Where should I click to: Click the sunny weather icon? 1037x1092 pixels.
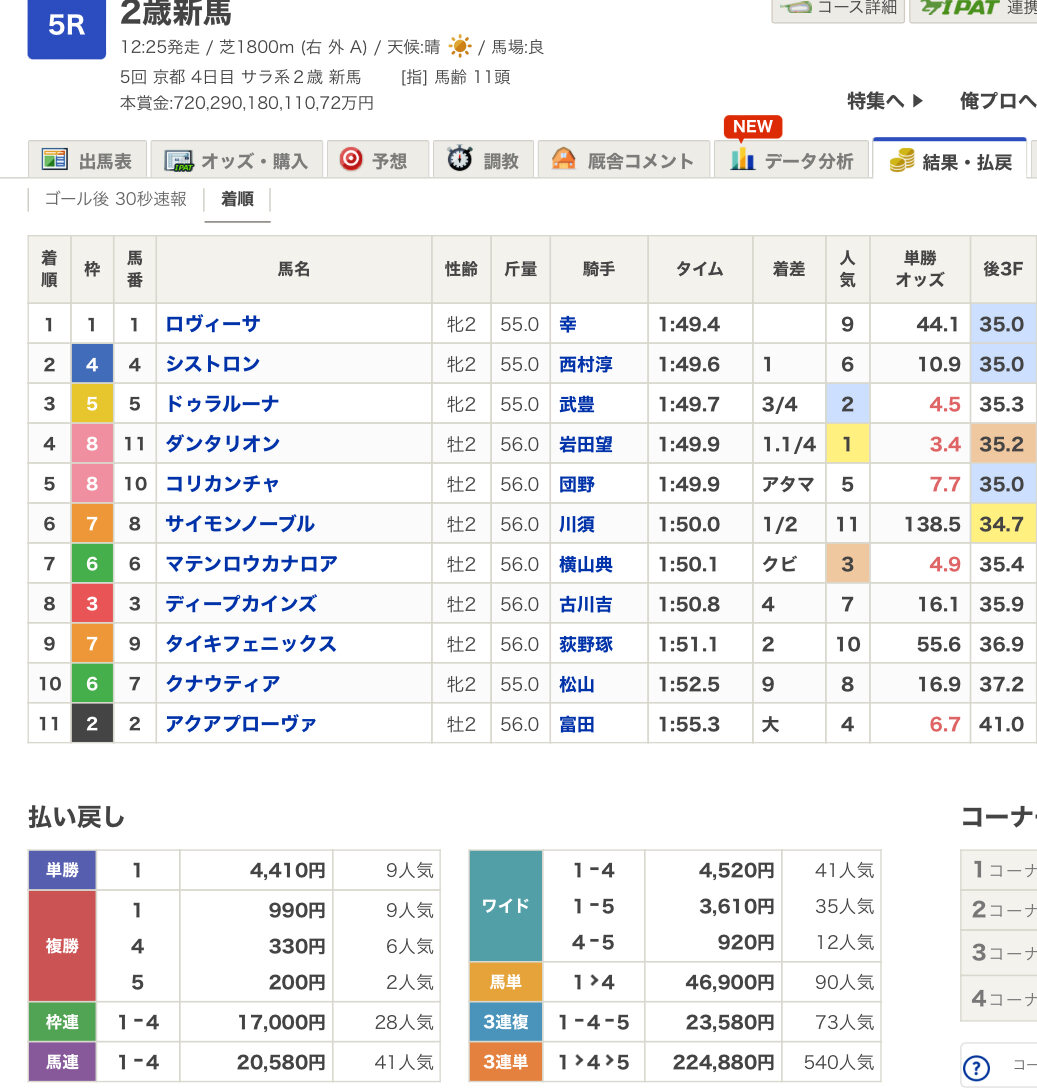[x=459, y=47]
